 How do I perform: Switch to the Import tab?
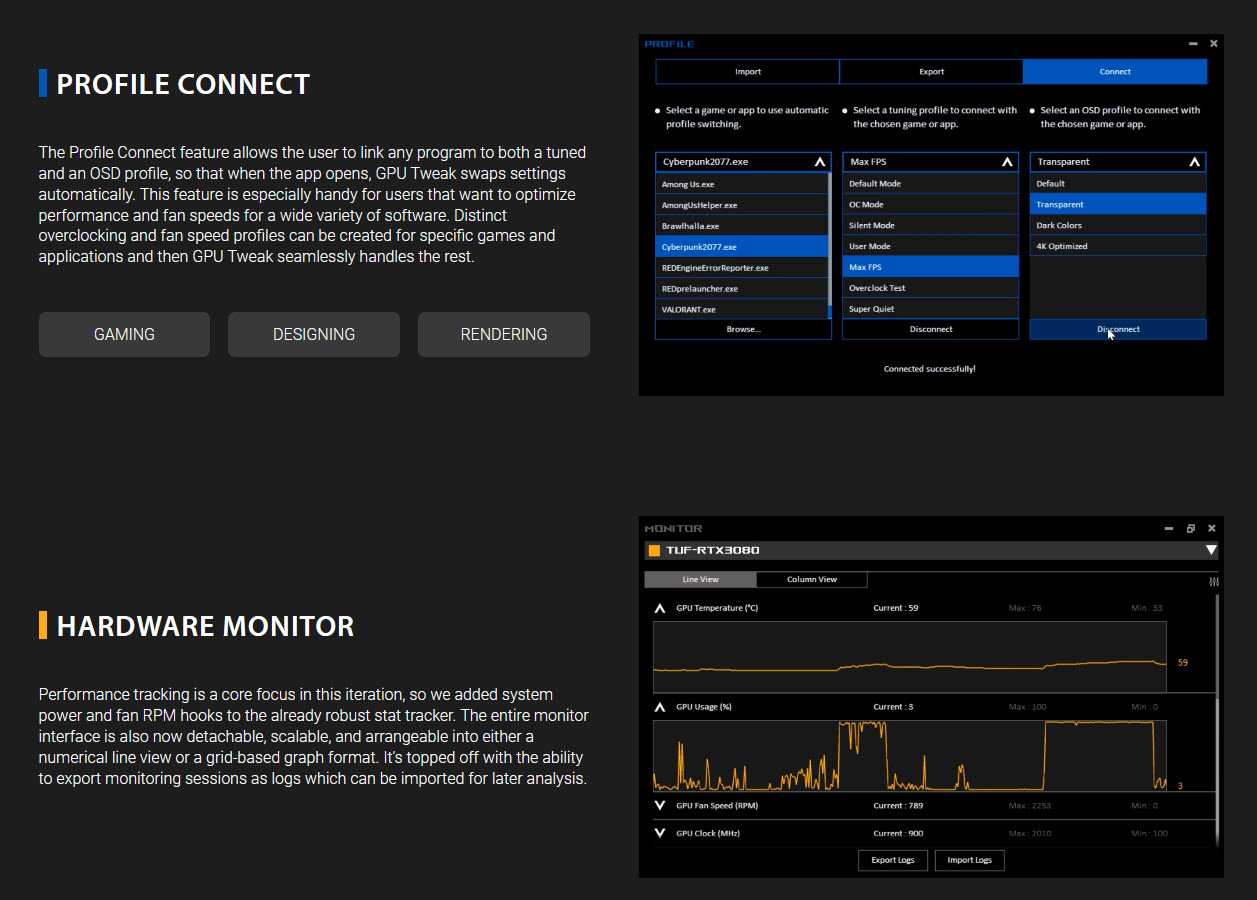click(x=747, y=71)
